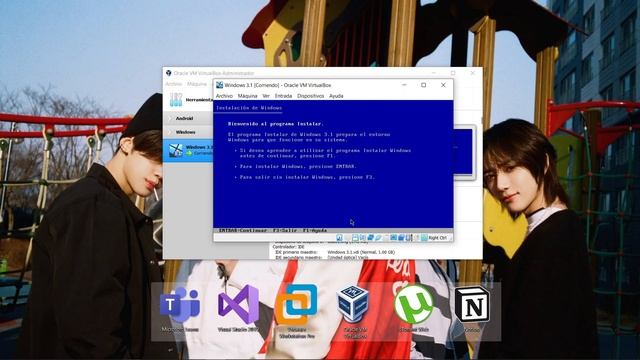Select Herramientas tools icon in VirtualBox manager

click(x=176, y=100)
